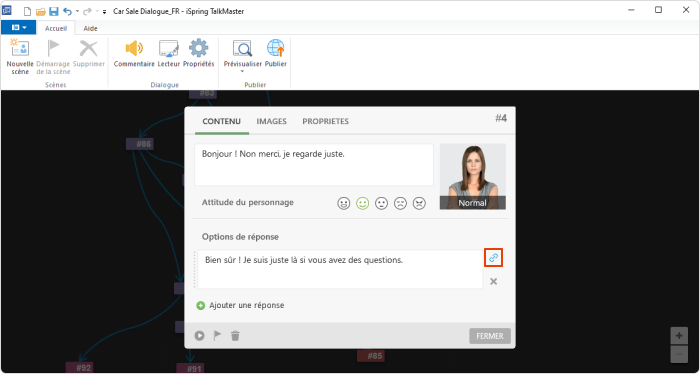Screen dimensions: 700x374
Task: Switch to the Accueil ribbon tab
Action: click(56, 28)
